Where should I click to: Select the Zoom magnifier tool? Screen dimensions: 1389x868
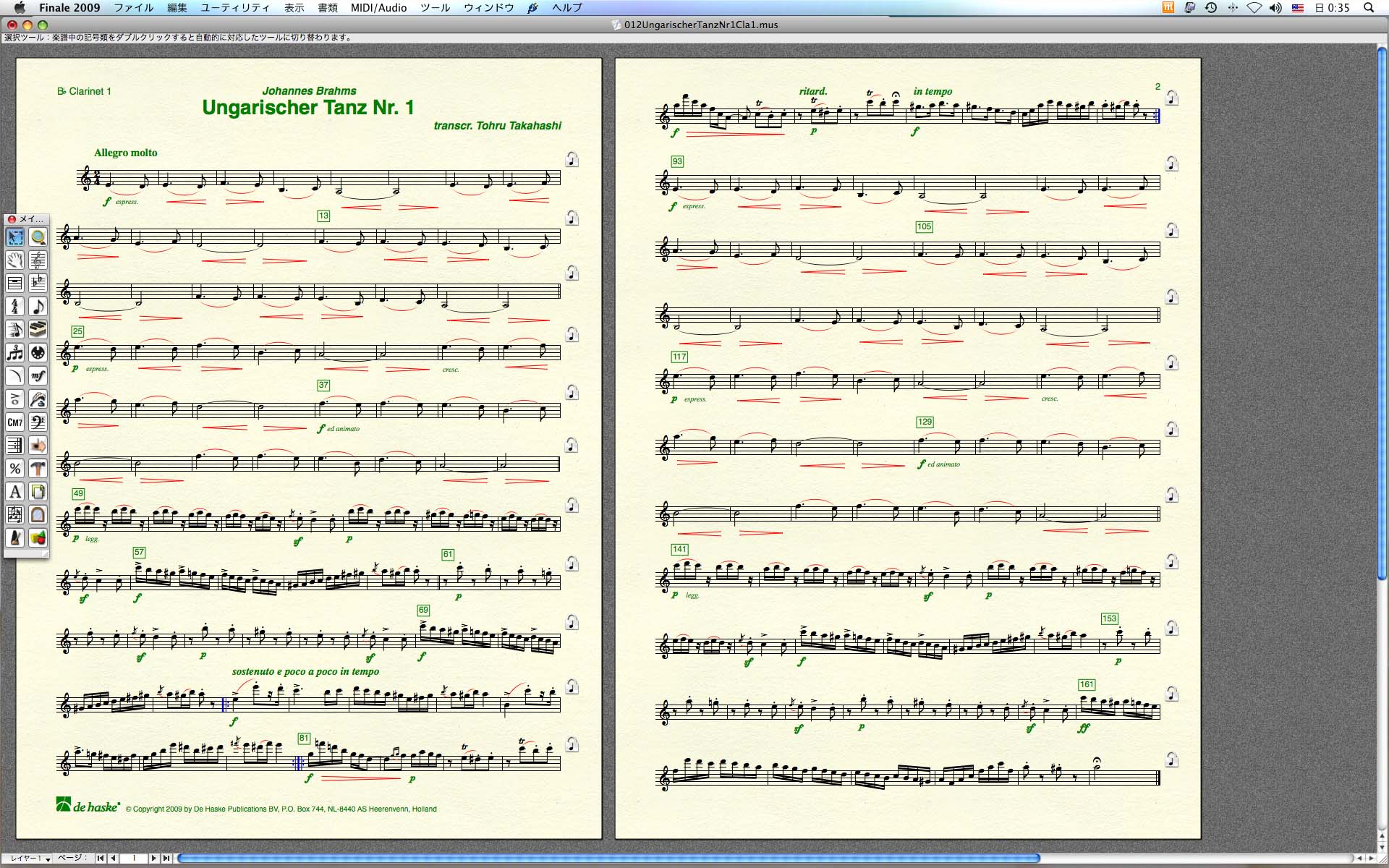[38, 237]
